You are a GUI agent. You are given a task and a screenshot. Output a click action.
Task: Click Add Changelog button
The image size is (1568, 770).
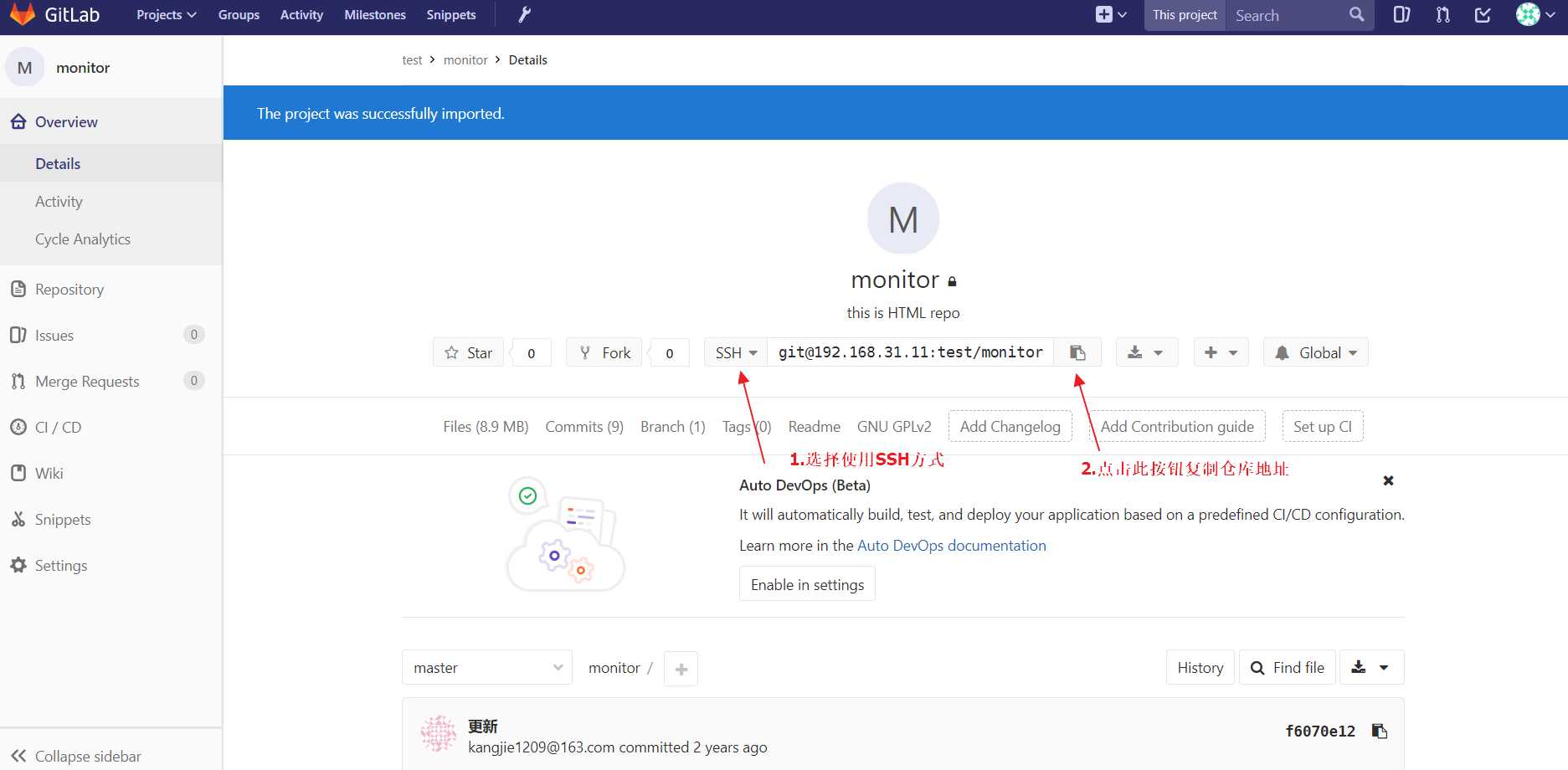click(1010, 427)
